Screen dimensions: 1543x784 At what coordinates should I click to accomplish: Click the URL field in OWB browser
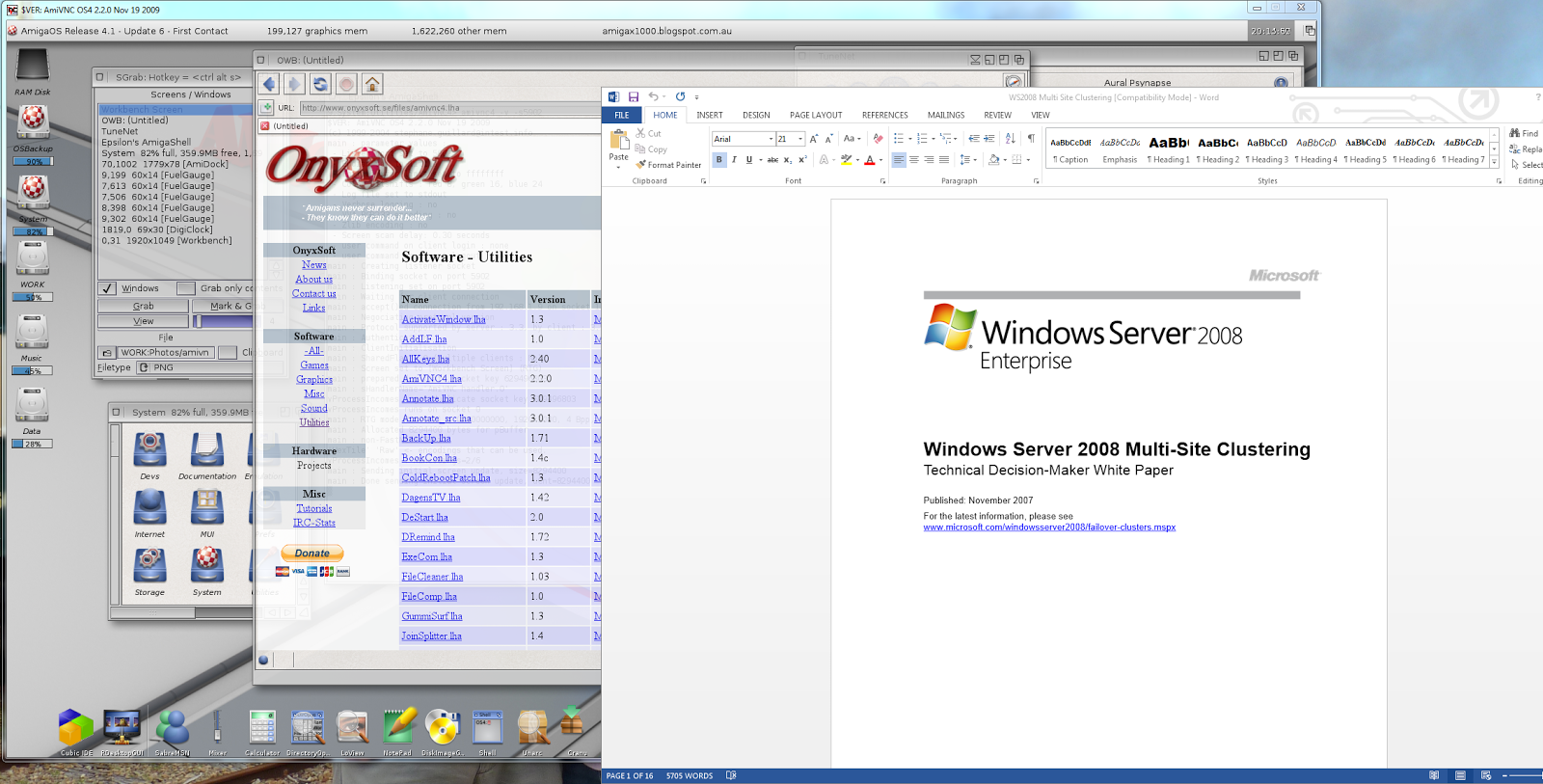coord(449,108)
